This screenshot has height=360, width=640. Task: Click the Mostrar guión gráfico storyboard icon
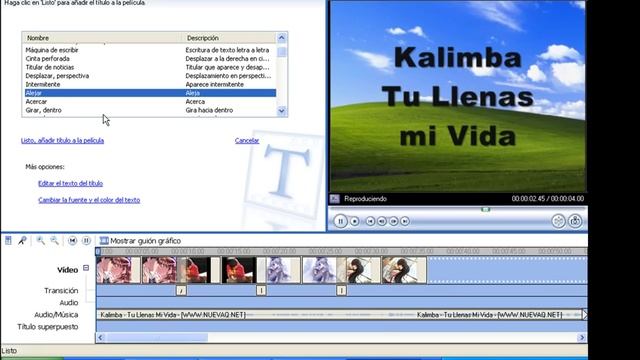coord(104,240)
